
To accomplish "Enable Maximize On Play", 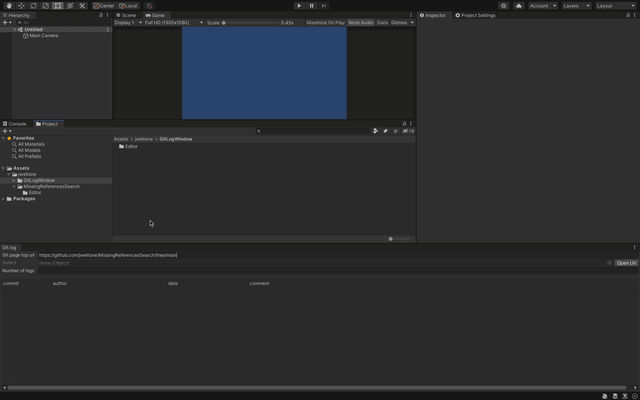I will pyautogui.click(x=325, y=22).
